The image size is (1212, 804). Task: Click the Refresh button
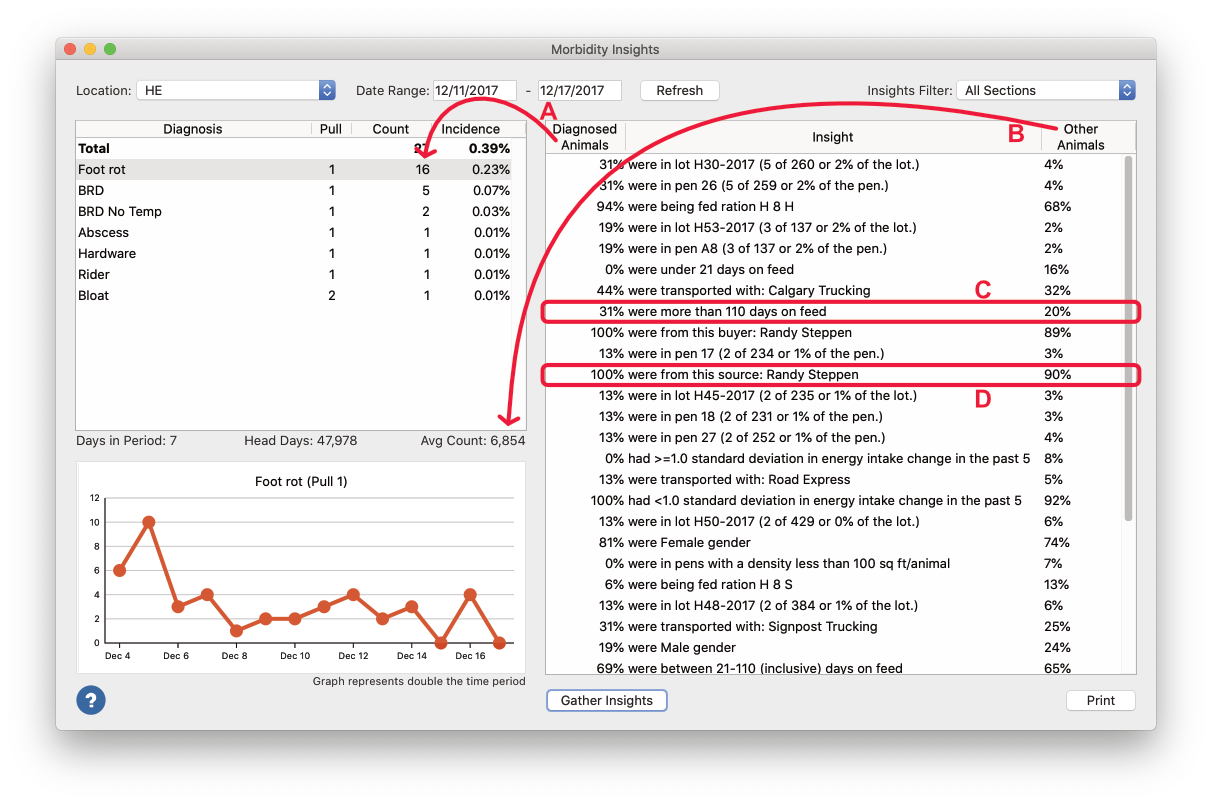(680, 90)
